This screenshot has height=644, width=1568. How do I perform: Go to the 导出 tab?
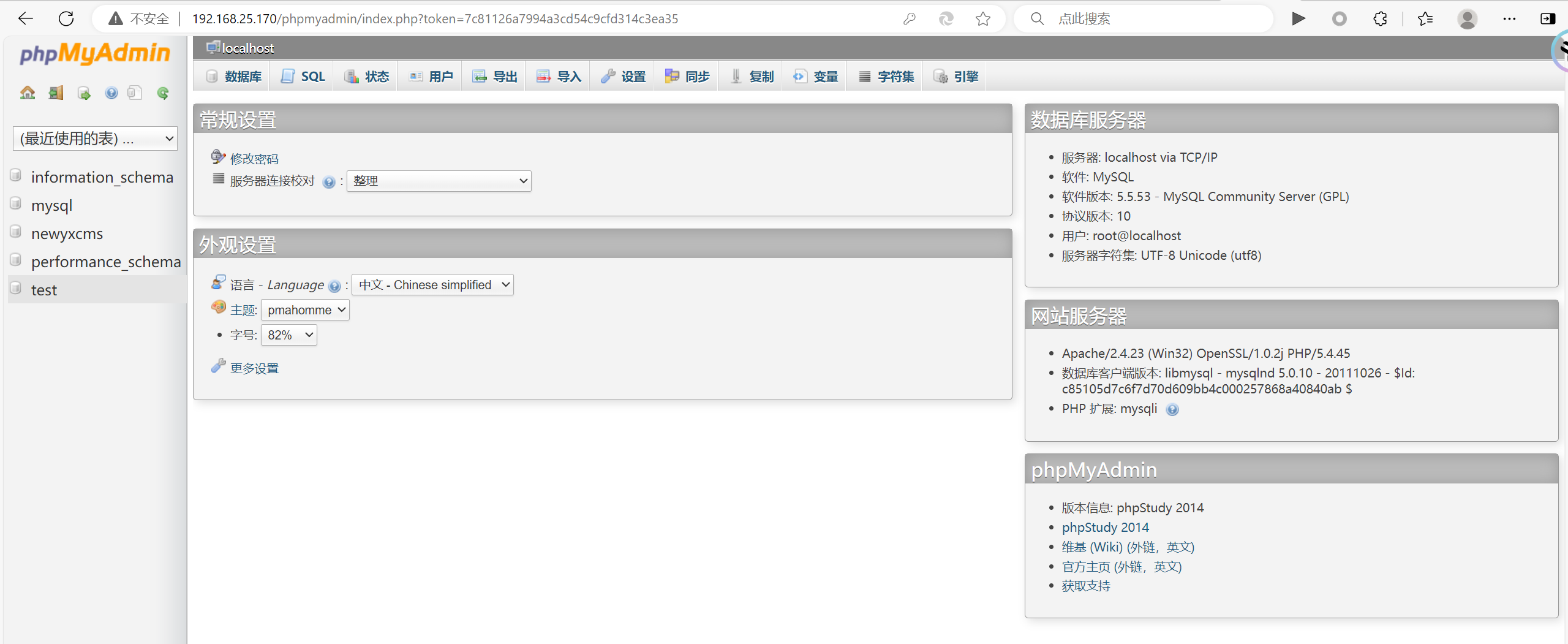coord(495,77)
